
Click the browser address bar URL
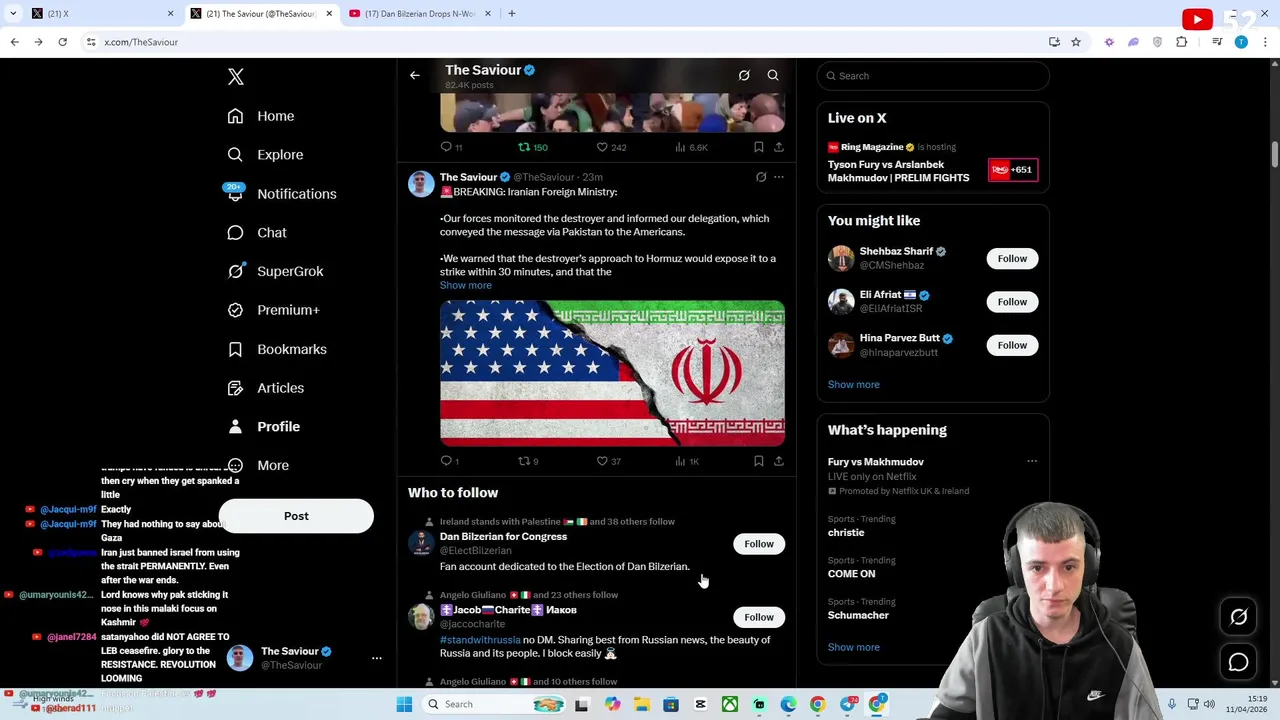[x=141, y=42]
